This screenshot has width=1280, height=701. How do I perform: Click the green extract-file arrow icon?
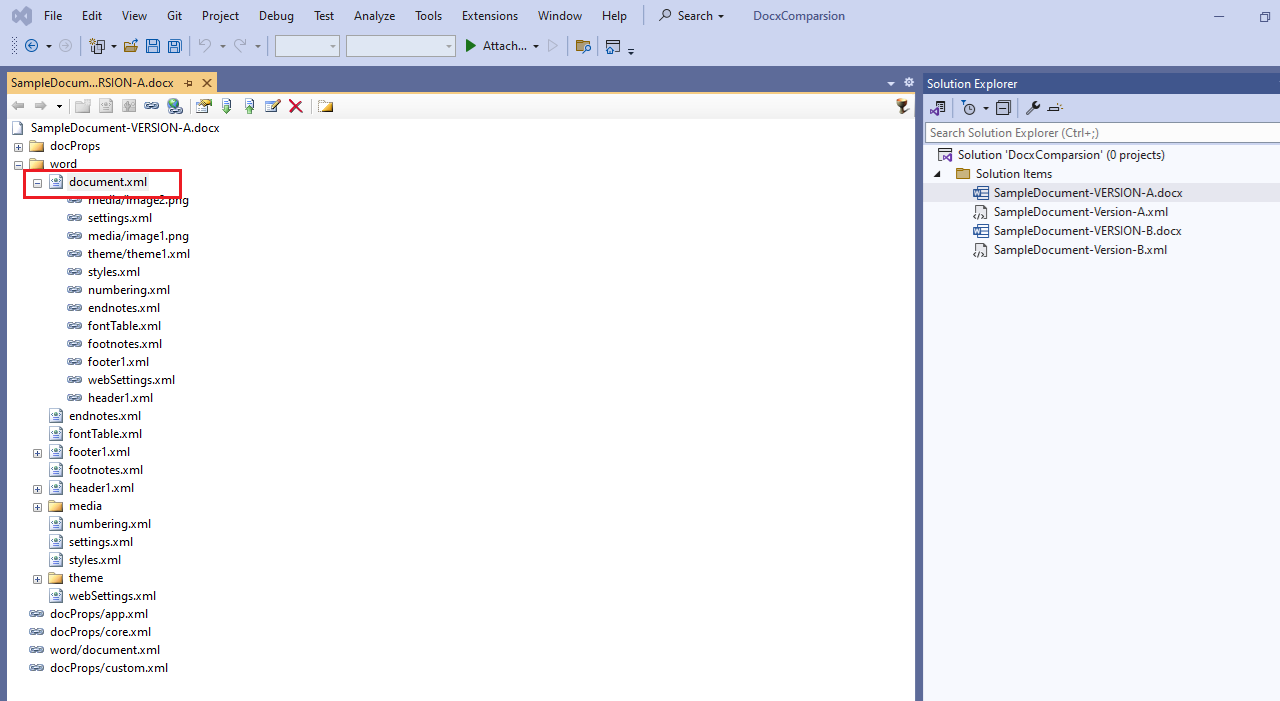click(x=227, y=106)
